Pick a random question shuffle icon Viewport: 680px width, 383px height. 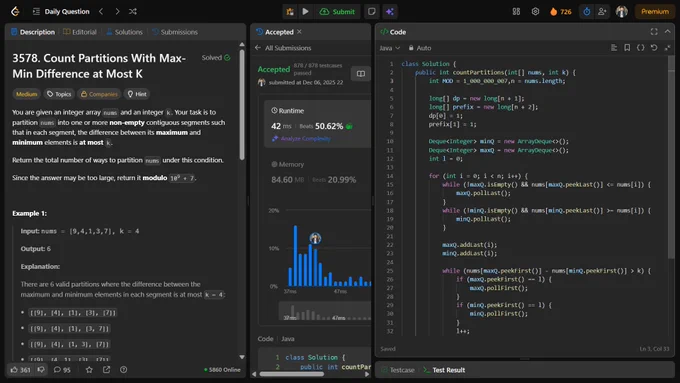pos(133,12)
